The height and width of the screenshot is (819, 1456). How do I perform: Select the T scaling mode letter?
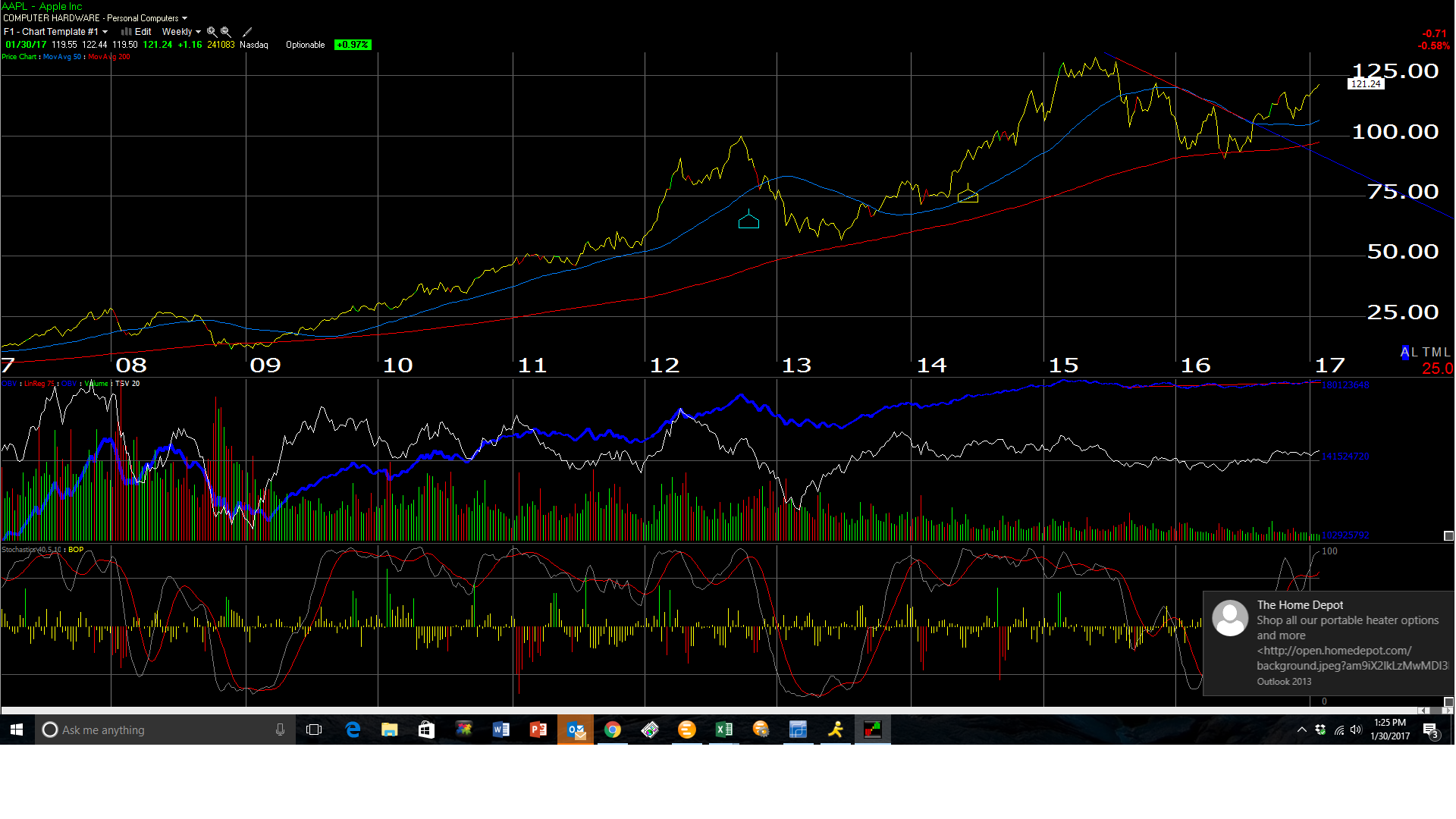click(1426, 352)
